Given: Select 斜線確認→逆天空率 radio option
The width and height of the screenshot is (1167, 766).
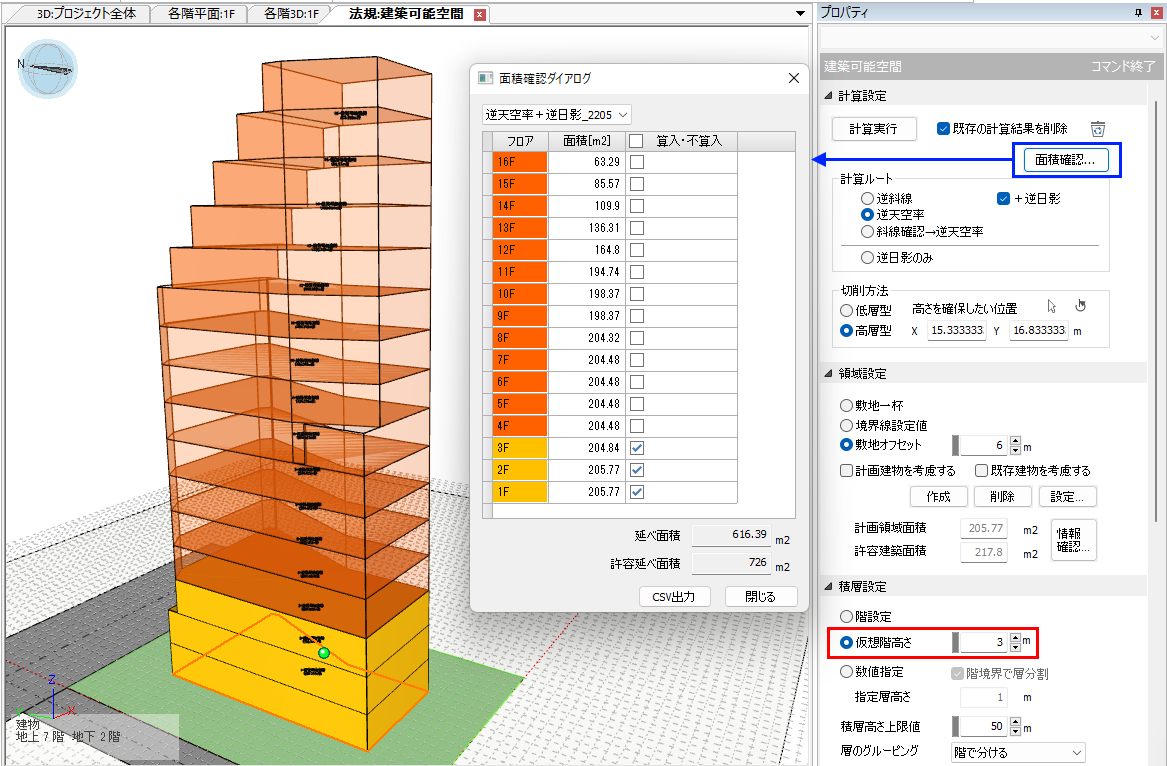Looking at the screenshot, I should tap(867, 232).
